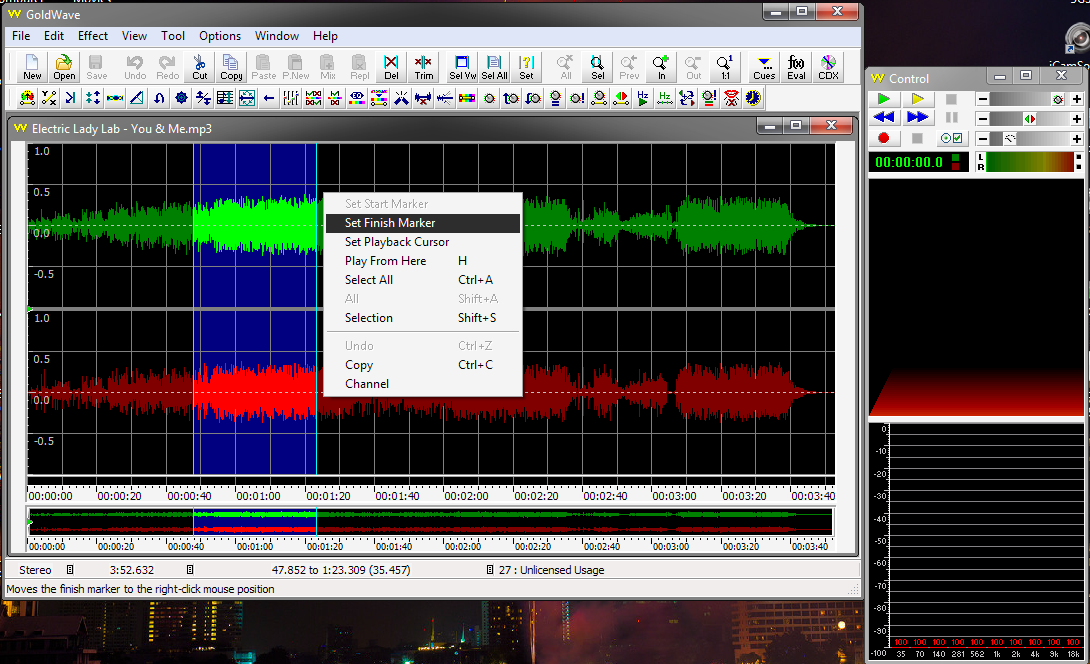Click the yellow play button in Control
The width and height of the screenshot is (1090, 664).
pyautogui.click(x=918, y=99)
